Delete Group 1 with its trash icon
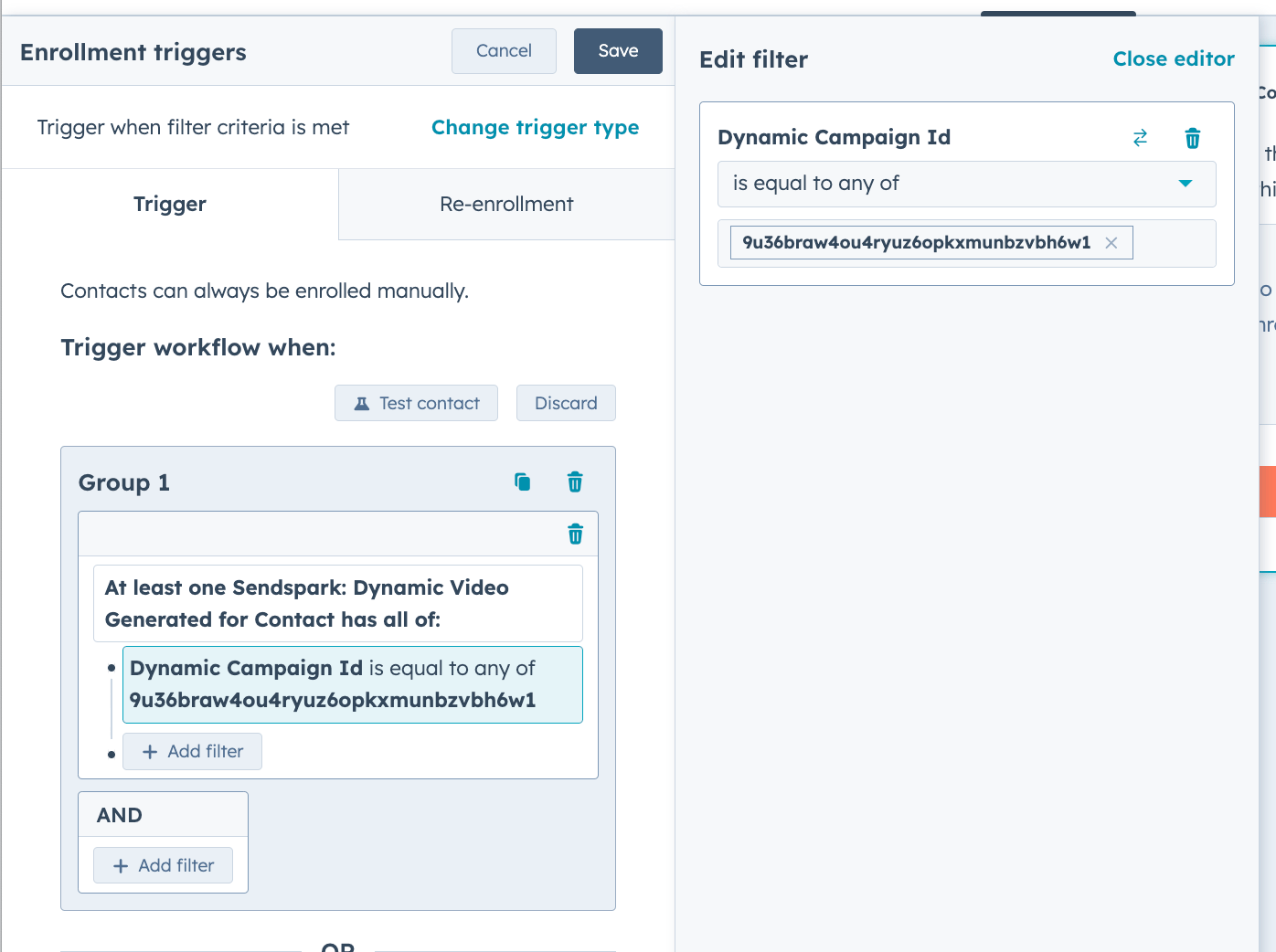 pyautogui.click(x=575, y=481)
